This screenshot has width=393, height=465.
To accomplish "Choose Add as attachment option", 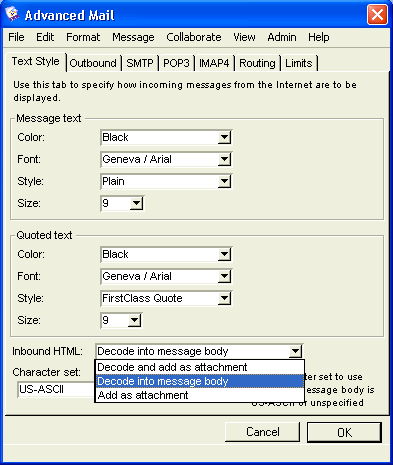I will tap(200, 395).
